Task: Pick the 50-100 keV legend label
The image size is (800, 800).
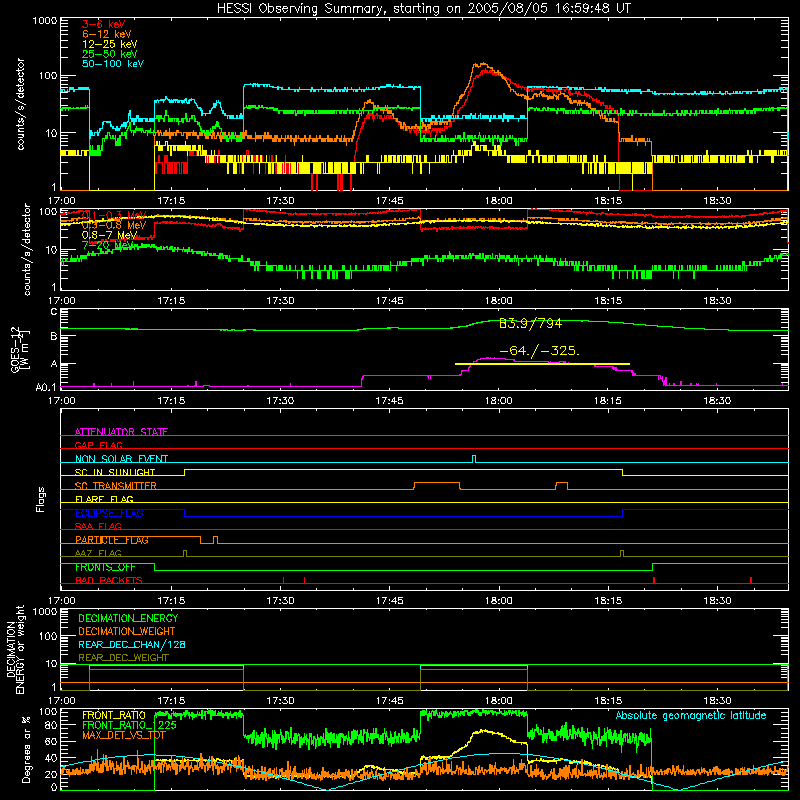Action: coord(113,64)
